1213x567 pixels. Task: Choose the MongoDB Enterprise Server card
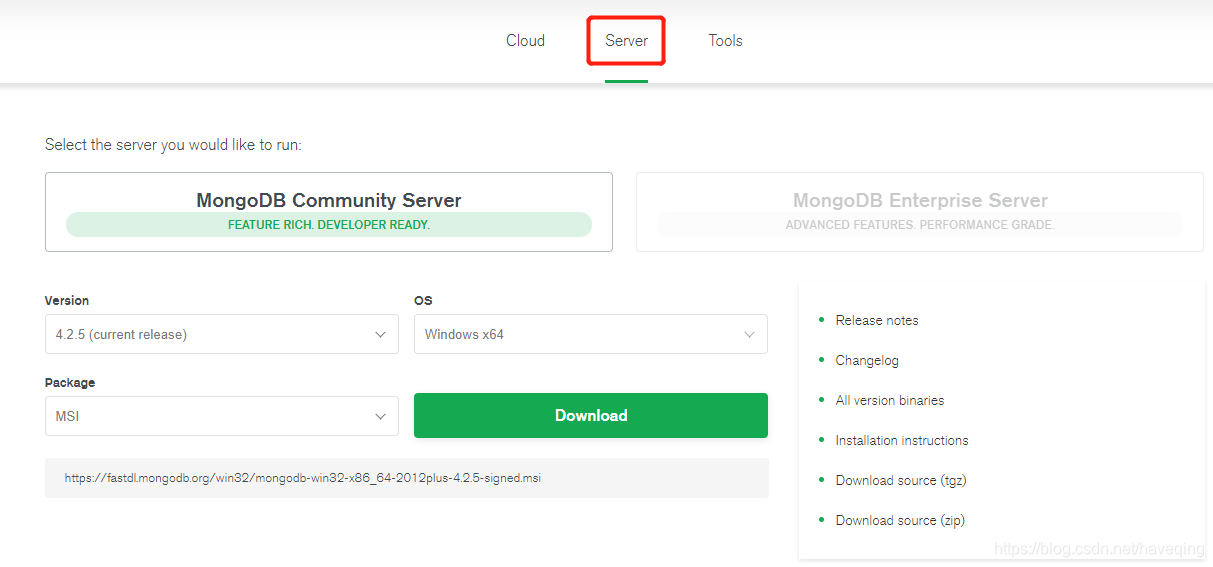tap(920, 212)
